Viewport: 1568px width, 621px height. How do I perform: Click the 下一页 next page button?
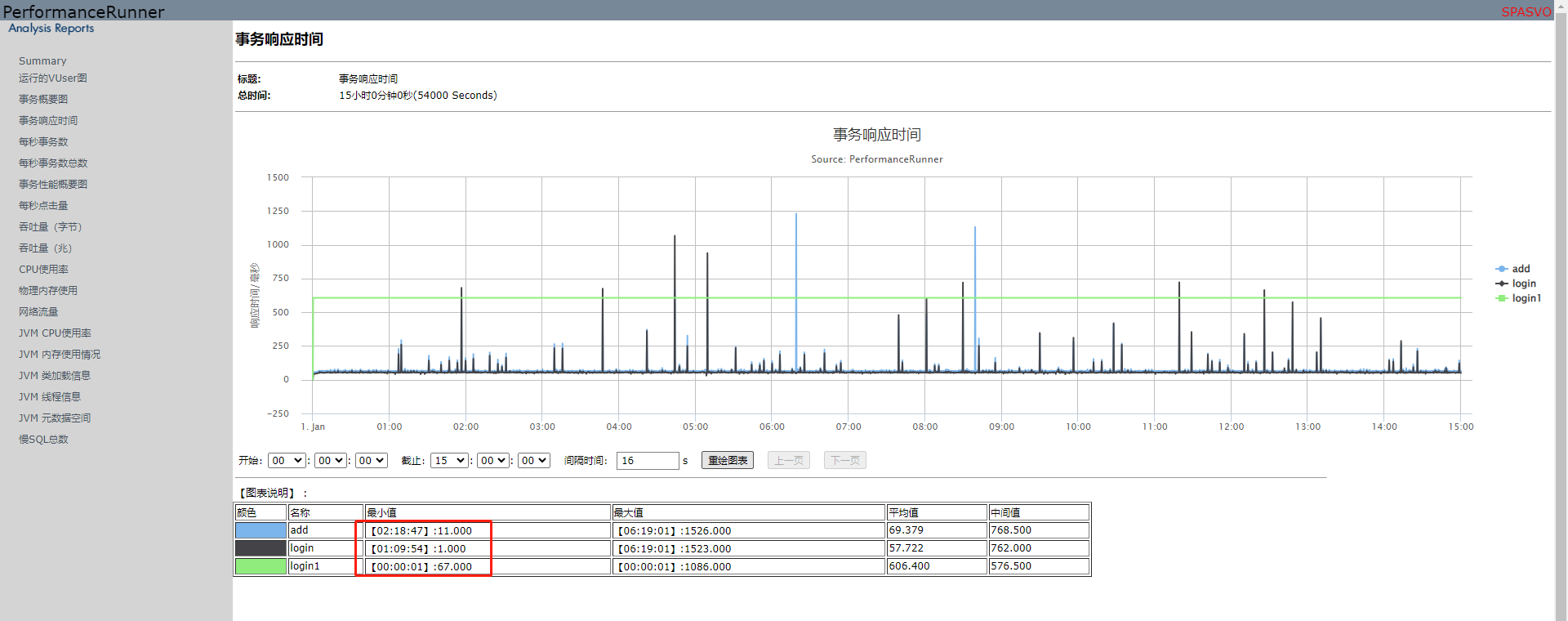pyautogui.click(x=844, y=461)
